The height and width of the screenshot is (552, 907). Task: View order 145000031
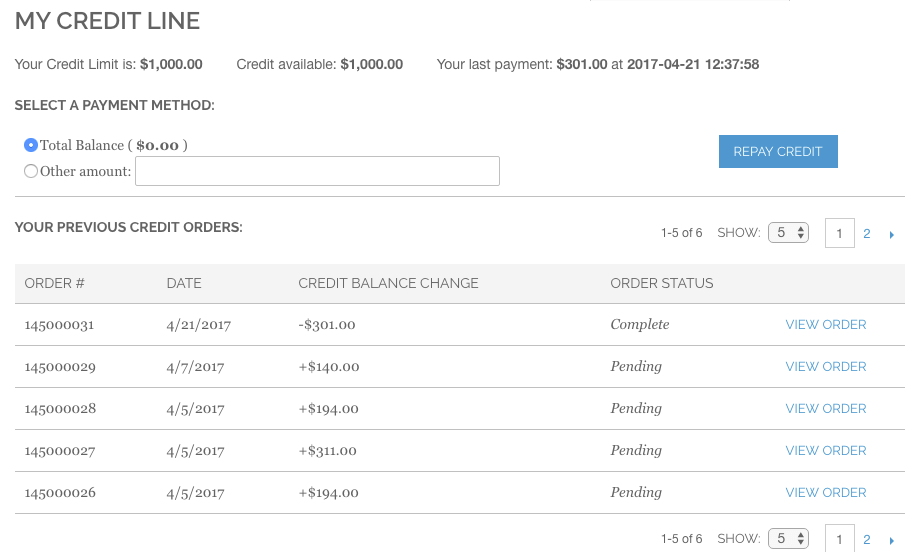(x=825, y=325)
